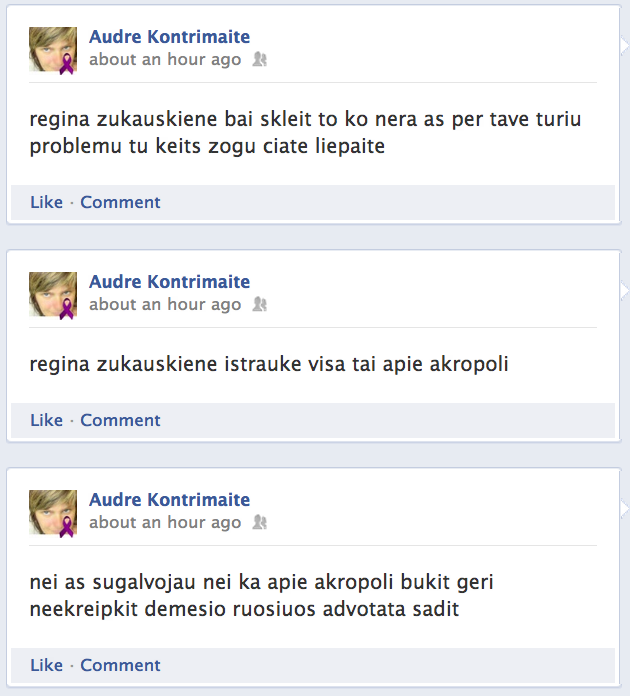
Task: Like the post mentioning advotata sadit
Action: tap(47, 665)
